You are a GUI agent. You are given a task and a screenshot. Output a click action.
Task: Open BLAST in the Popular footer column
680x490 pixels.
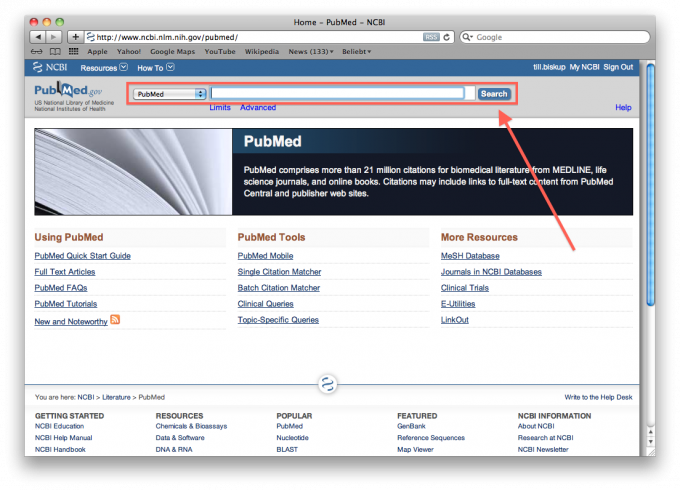click(x=287, y=450)
